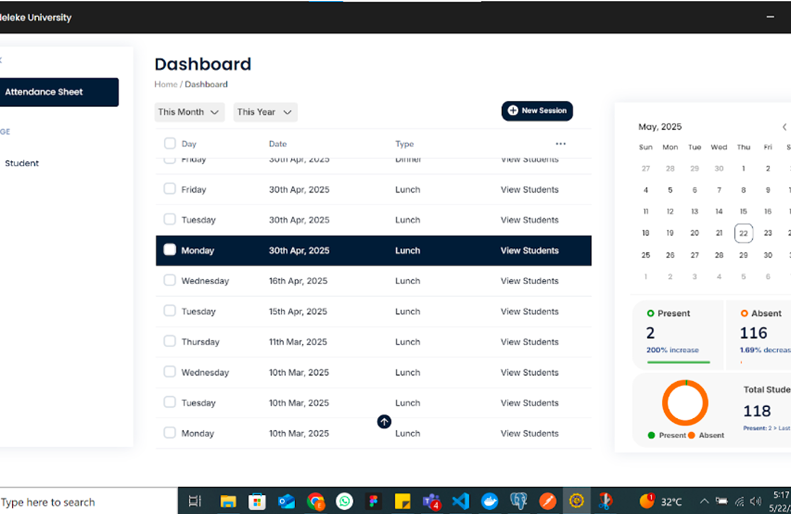Select the checkbox on Thursday 11th Mar row

tap(170, 341)
